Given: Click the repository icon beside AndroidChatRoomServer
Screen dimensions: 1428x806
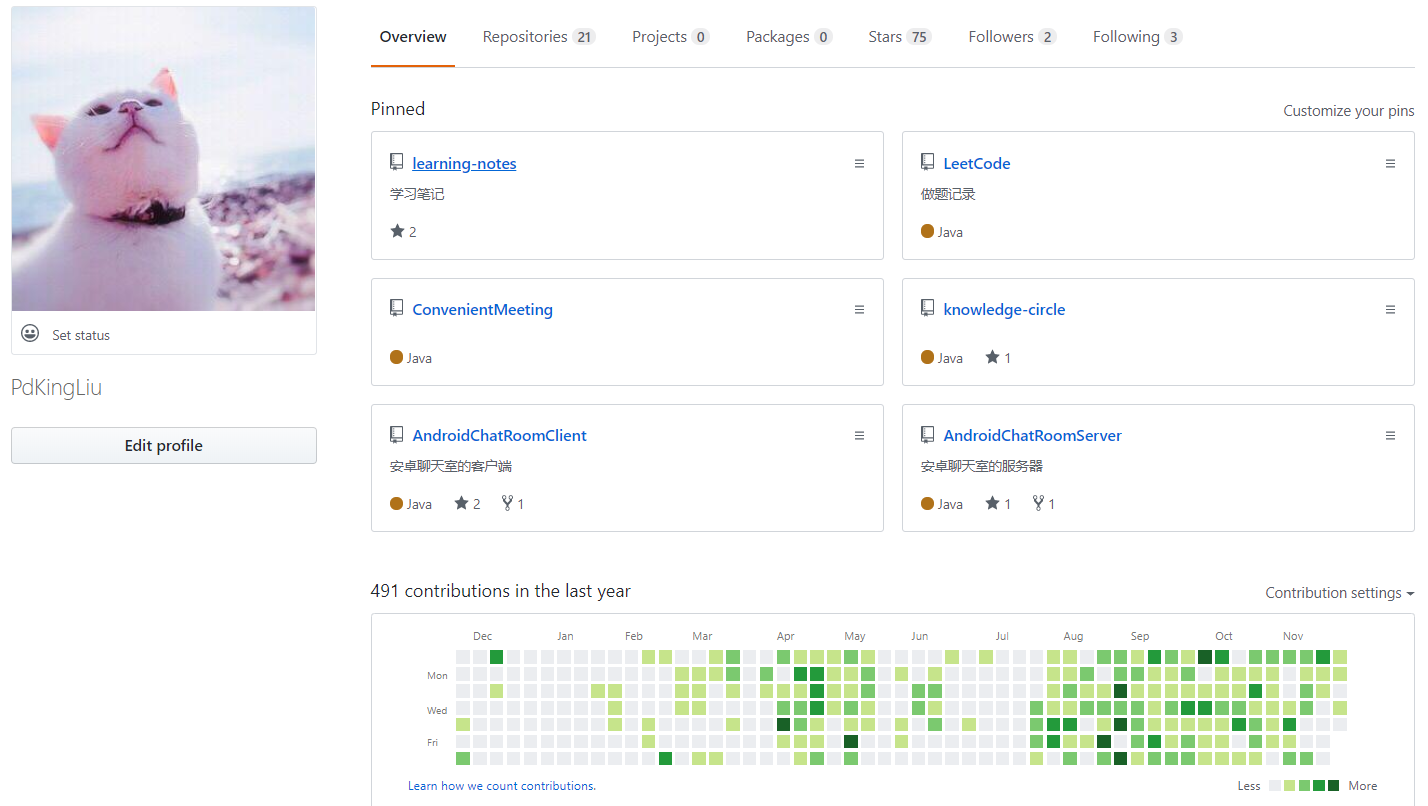Looking at the screenshot, I should tap(927, 434).
